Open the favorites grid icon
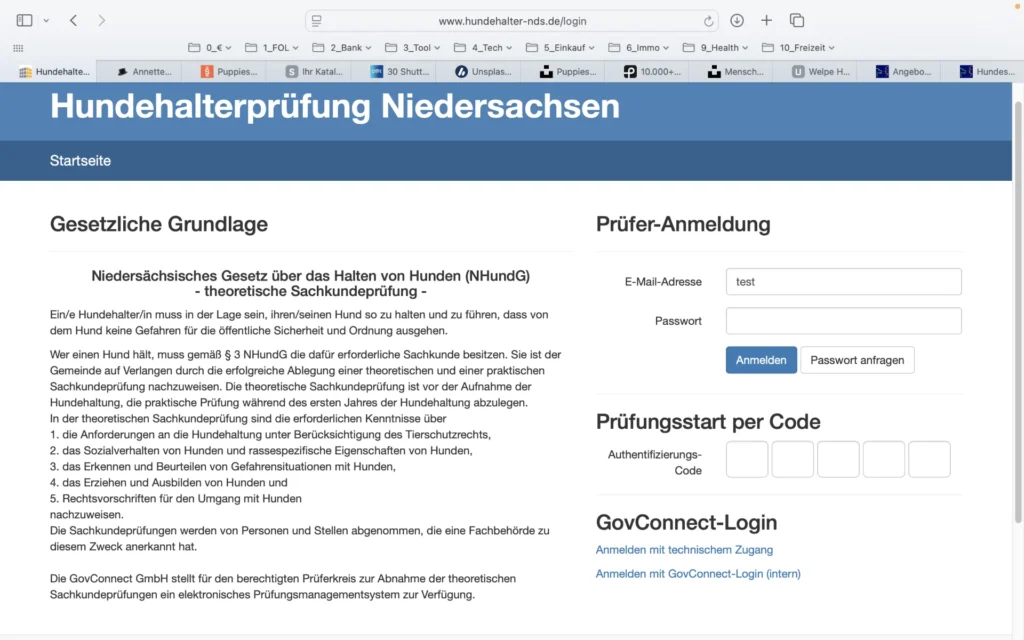Screen dimensions: 1024x640 pyautogui.click(x=18, y=48)
